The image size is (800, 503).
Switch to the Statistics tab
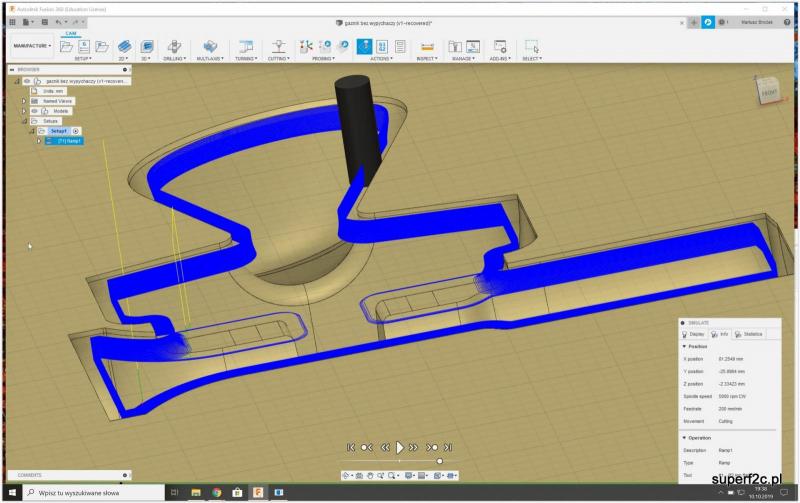click(x=747, y=334)
